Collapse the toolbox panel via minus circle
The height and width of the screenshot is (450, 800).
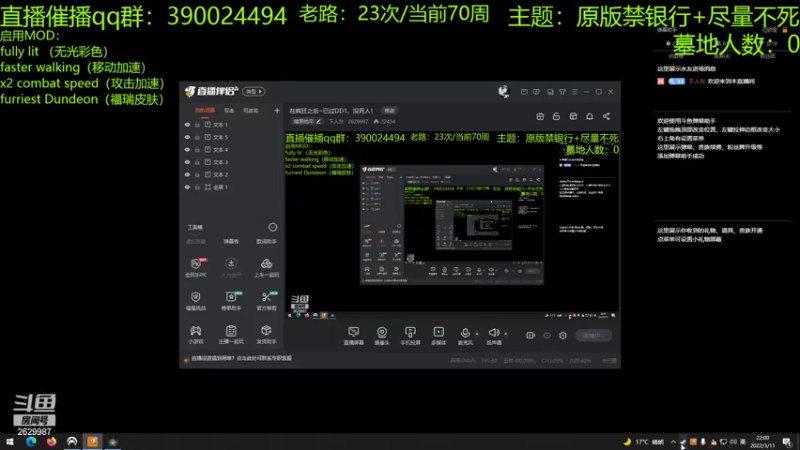272,227
